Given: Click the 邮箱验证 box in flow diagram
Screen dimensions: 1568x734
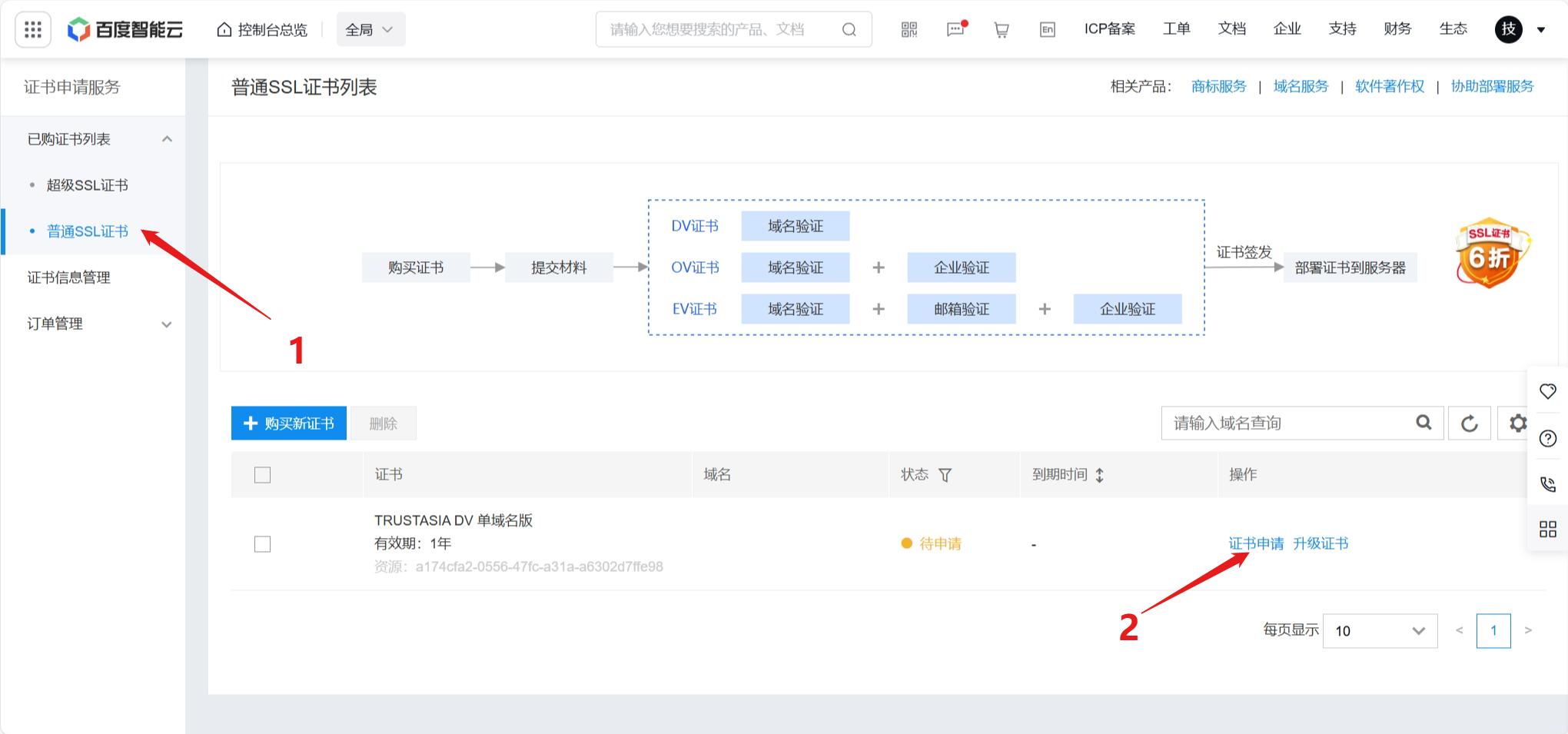Looking at the screenshot, I should [x=962, y=309].
